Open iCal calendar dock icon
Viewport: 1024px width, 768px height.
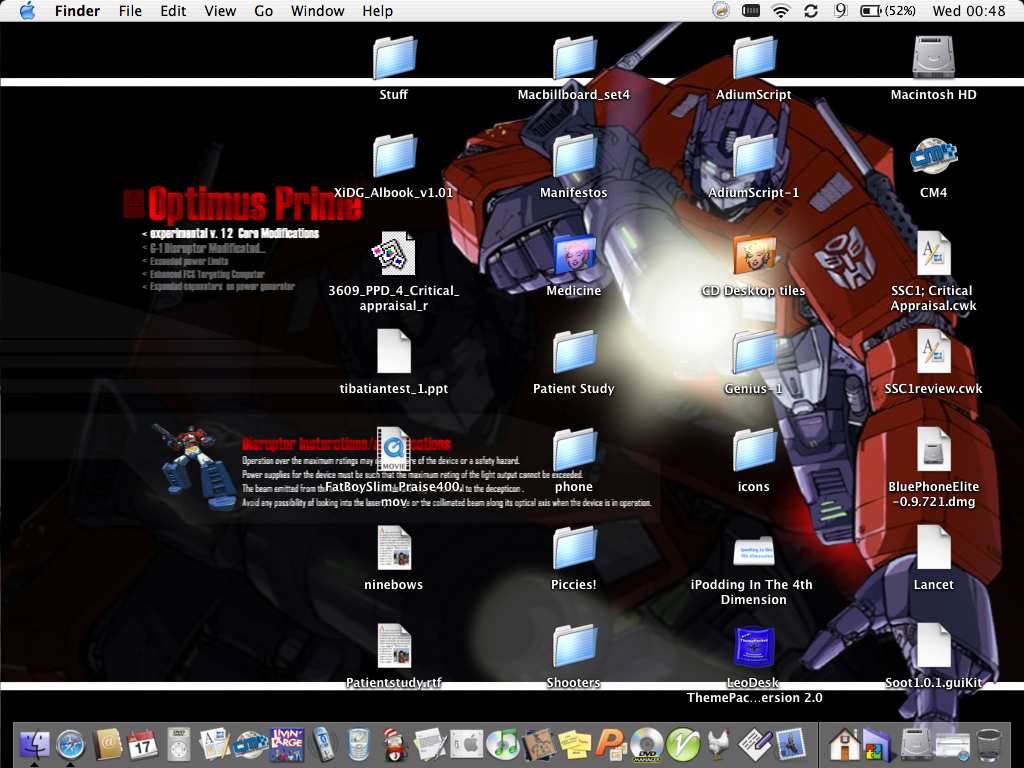pyautogui.click(x=143, y=743)
